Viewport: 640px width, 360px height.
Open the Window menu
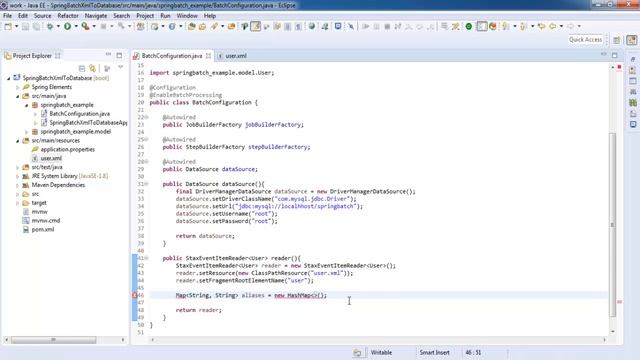187,16
